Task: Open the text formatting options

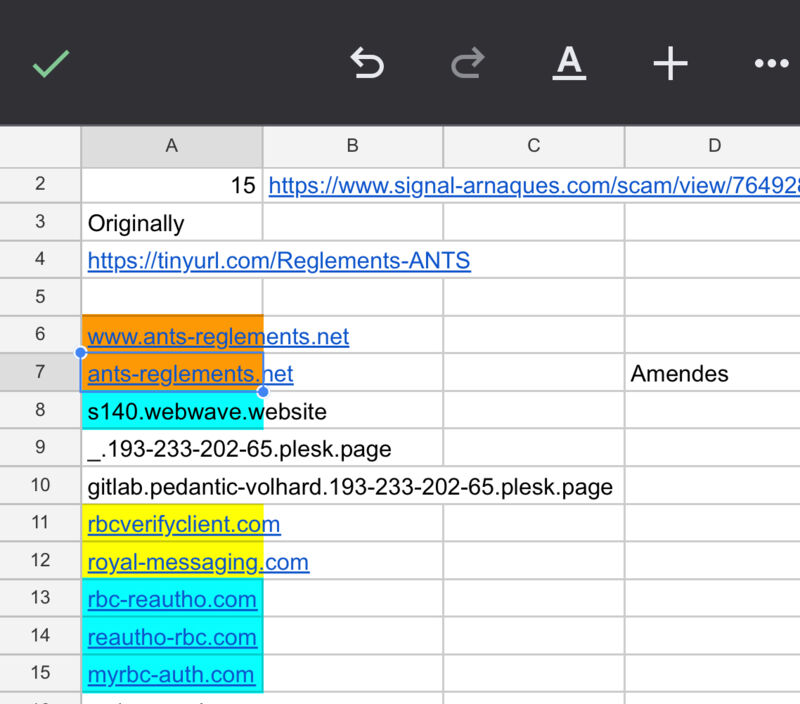Action: (569, 63)
